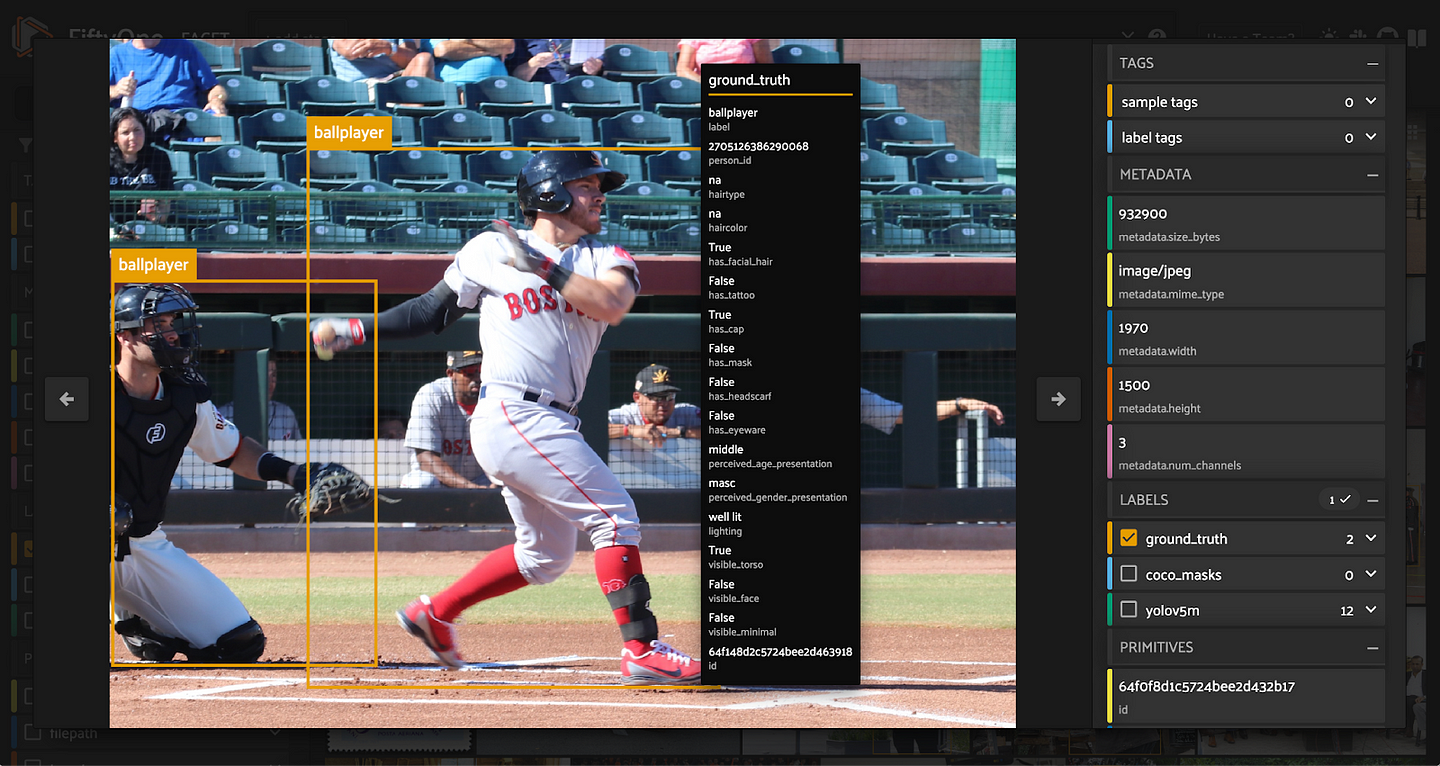Expand the sample tags row chevron
Image resolution: width=1440 pixels, height=766 pixels.
point(1371,102)
